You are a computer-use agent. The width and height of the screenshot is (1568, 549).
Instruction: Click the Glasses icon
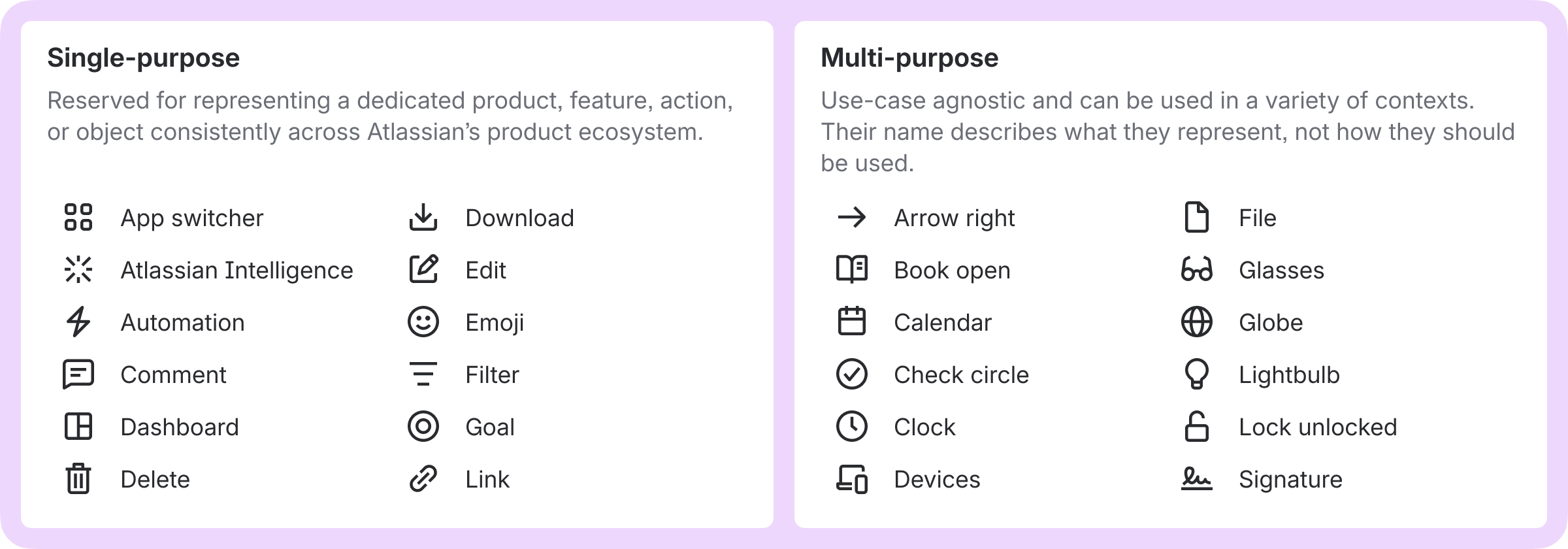(1197, 270)
